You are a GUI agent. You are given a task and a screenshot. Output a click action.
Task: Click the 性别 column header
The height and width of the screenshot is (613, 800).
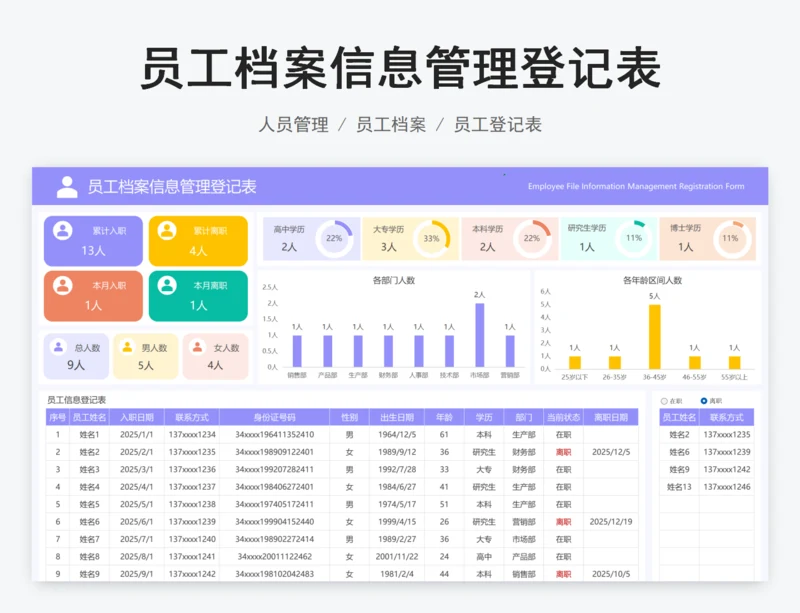pos(349,418)
